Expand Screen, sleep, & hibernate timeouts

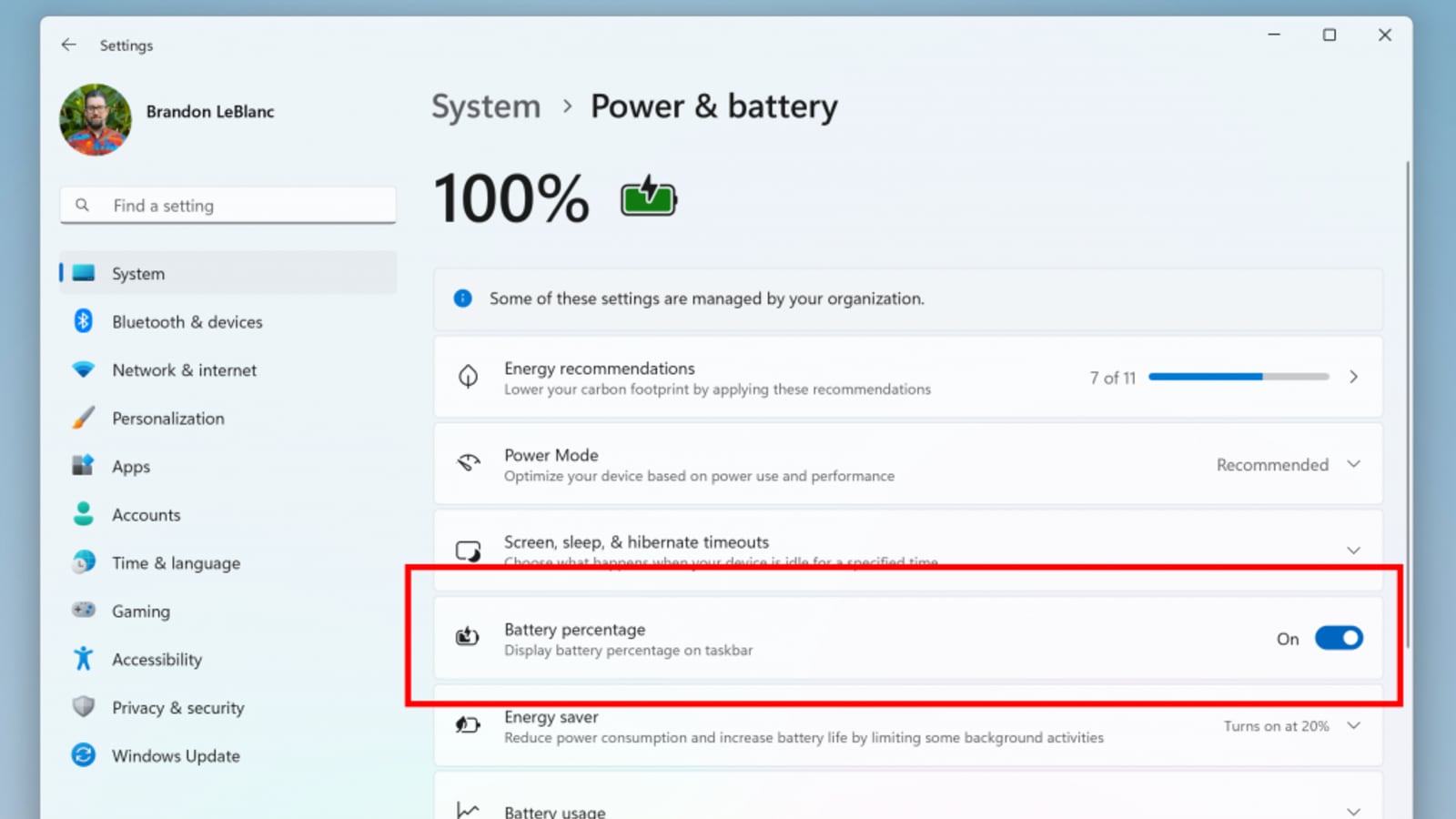coord(1353,551)
